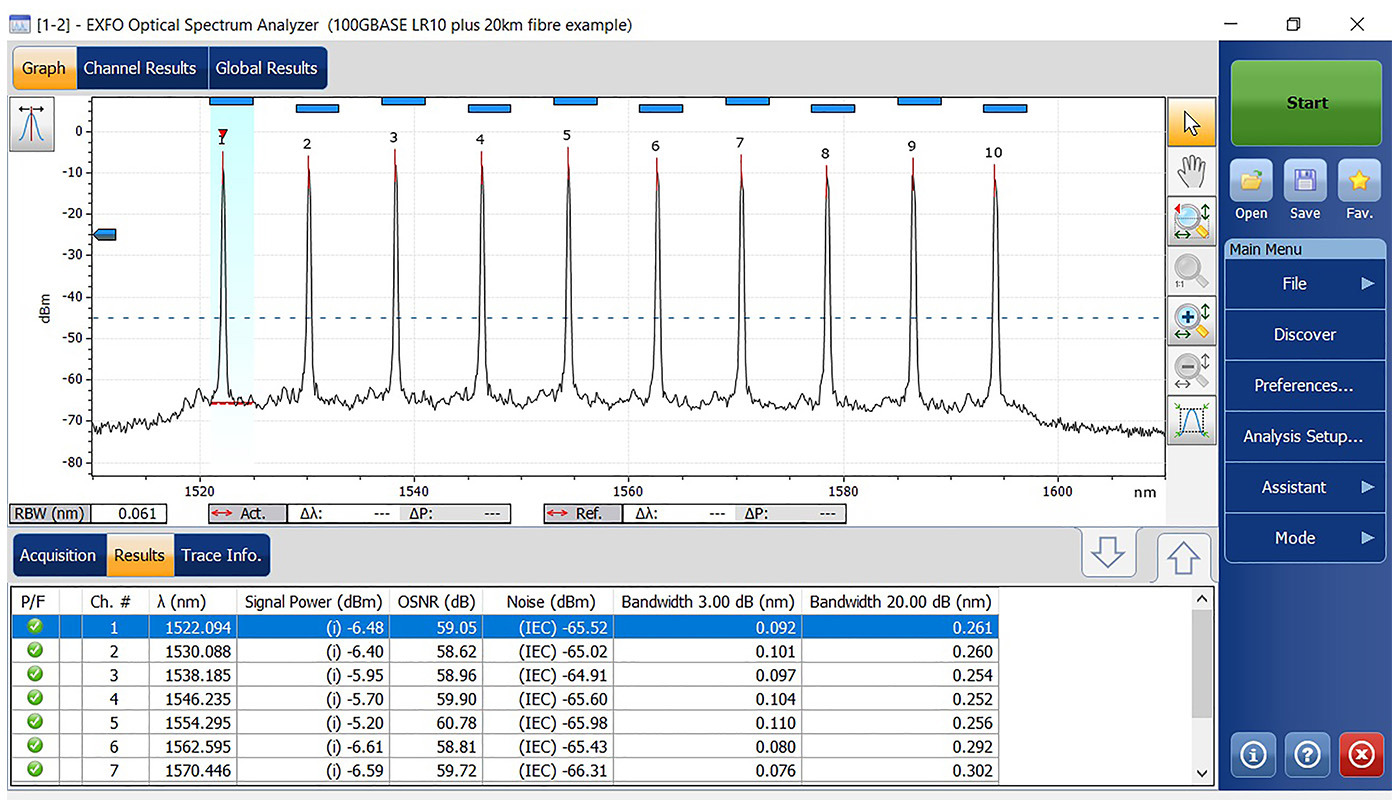The height and width of the screenshot is (800, 1400).
Task: Reset spectrum view to 1:1 zoom
Action: (x=1191, y=270)
